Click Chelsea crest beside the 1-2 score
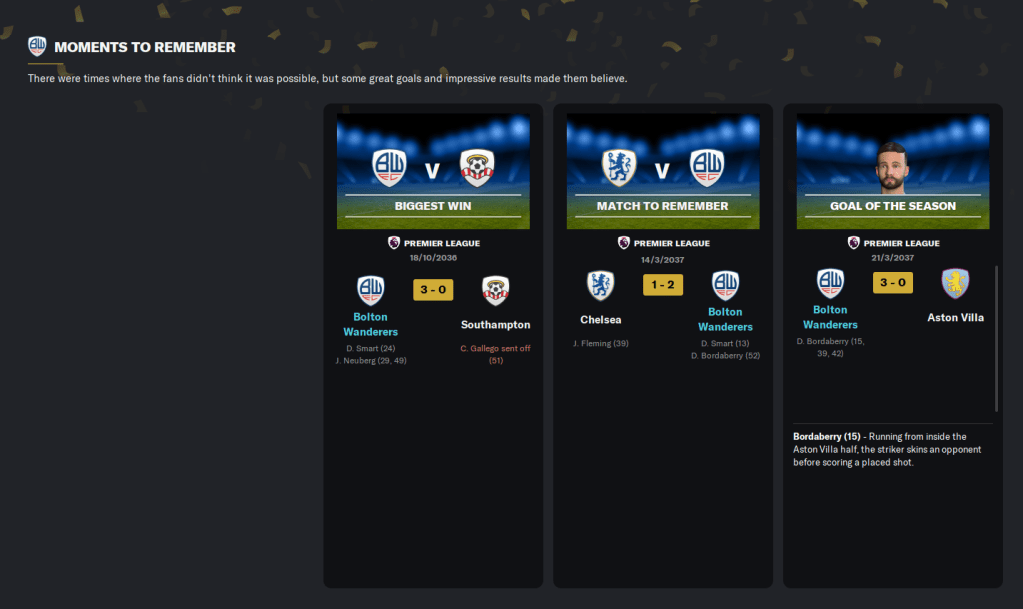The image size is (1023, 609). click(600, 285)
